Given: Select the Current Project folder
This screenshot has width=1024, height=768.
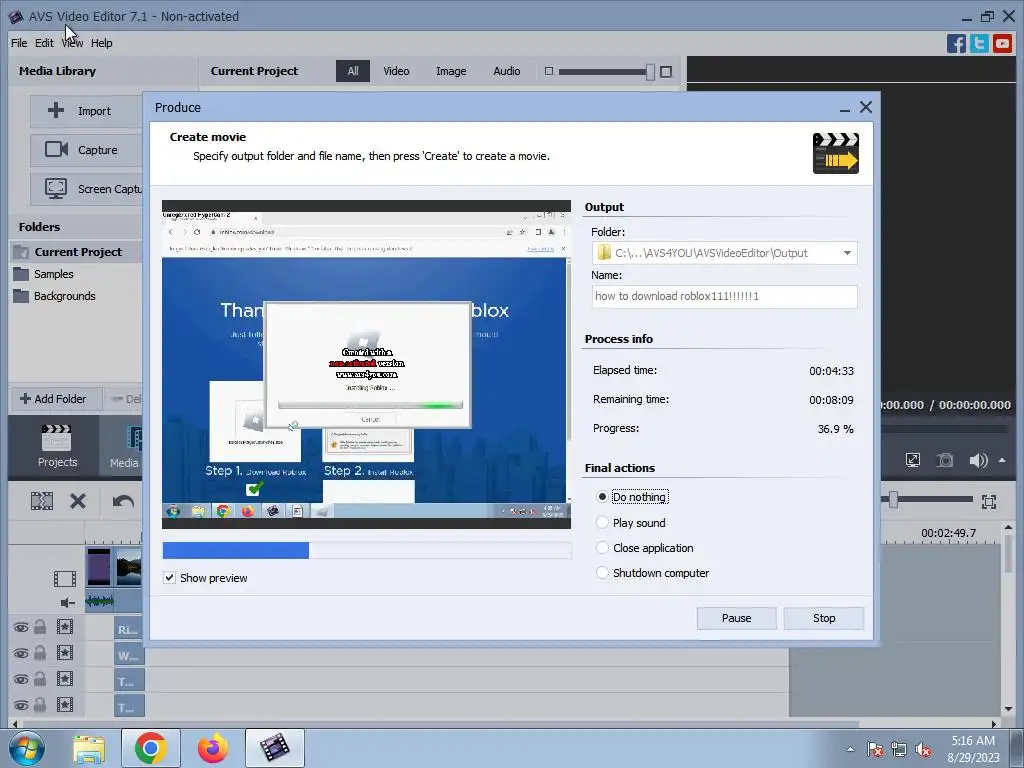Looking at the screenshot, I should coord(76,252).
